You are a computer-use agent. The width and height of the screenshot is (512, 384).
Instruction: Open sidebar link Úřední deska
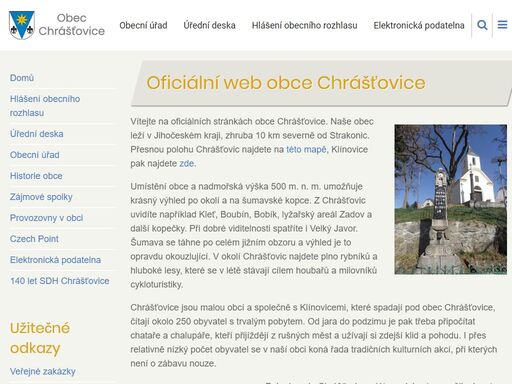tap(36, 134)
